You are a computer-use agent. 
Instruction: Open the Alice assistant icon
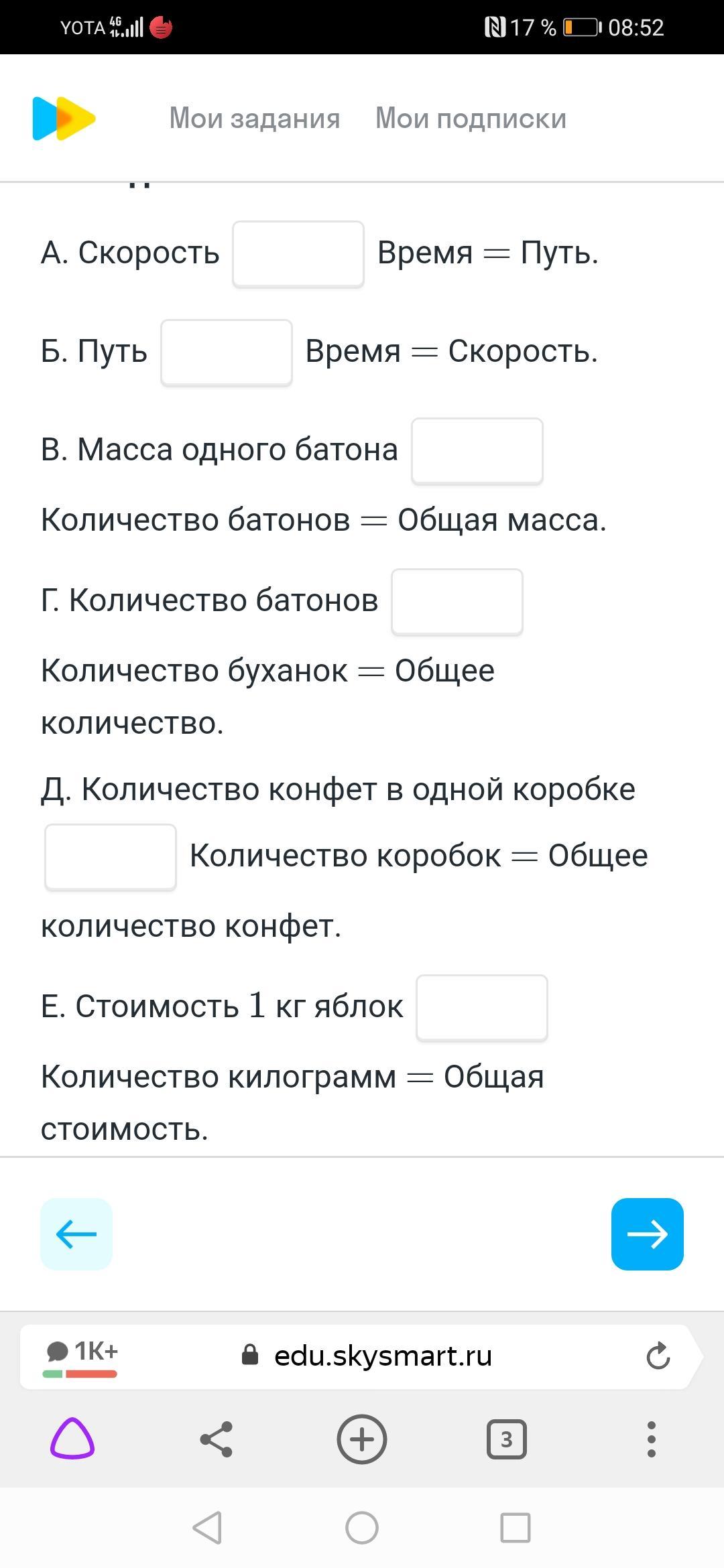click(72, 1439)
